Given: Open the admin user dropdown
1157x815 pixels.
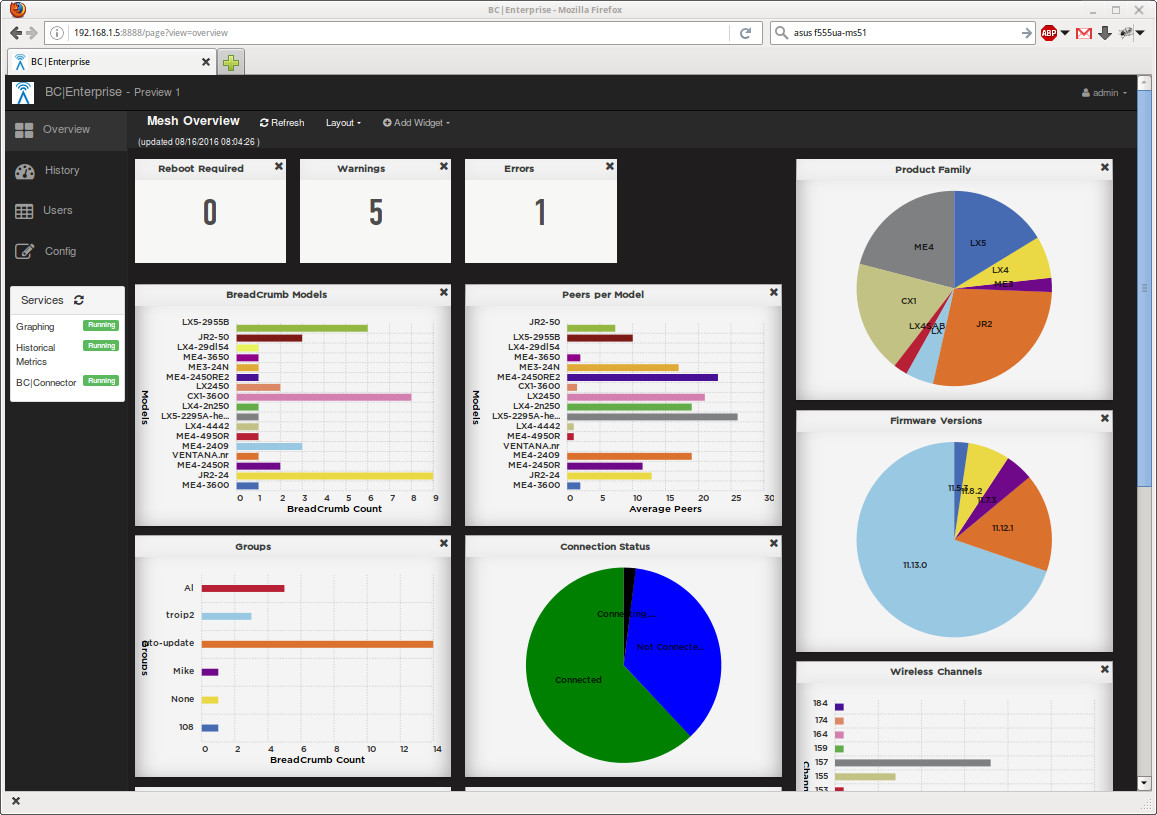Looking at the screenshot, I should (1104, 93).
